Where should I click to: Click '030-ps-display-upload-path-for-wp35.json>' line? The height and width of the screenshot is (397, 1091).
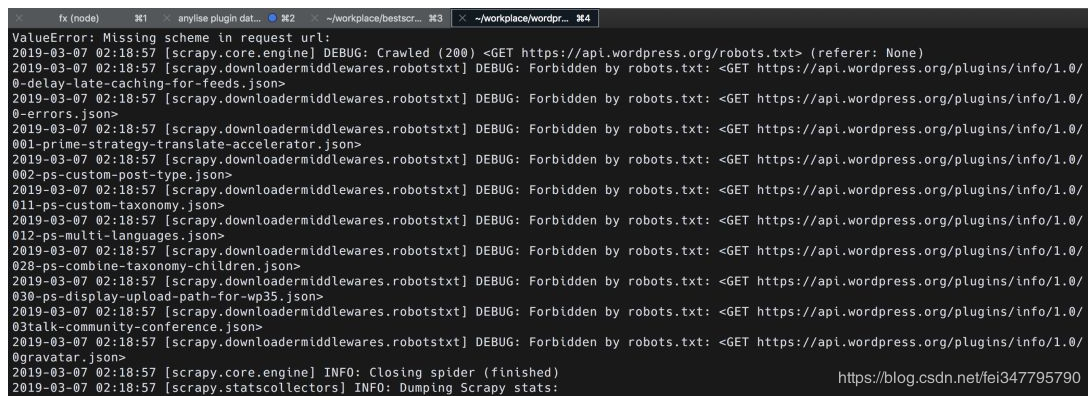point(168,297)
